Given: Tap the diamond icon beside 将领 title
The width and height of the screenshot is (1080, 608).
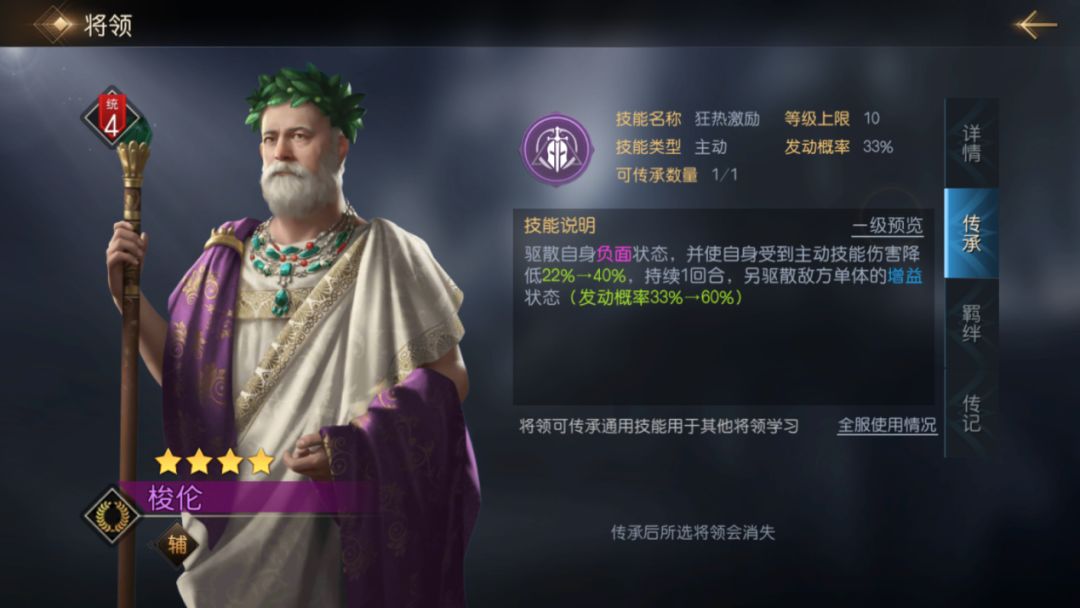Looking at the screenshot, I should coord(58,24).
